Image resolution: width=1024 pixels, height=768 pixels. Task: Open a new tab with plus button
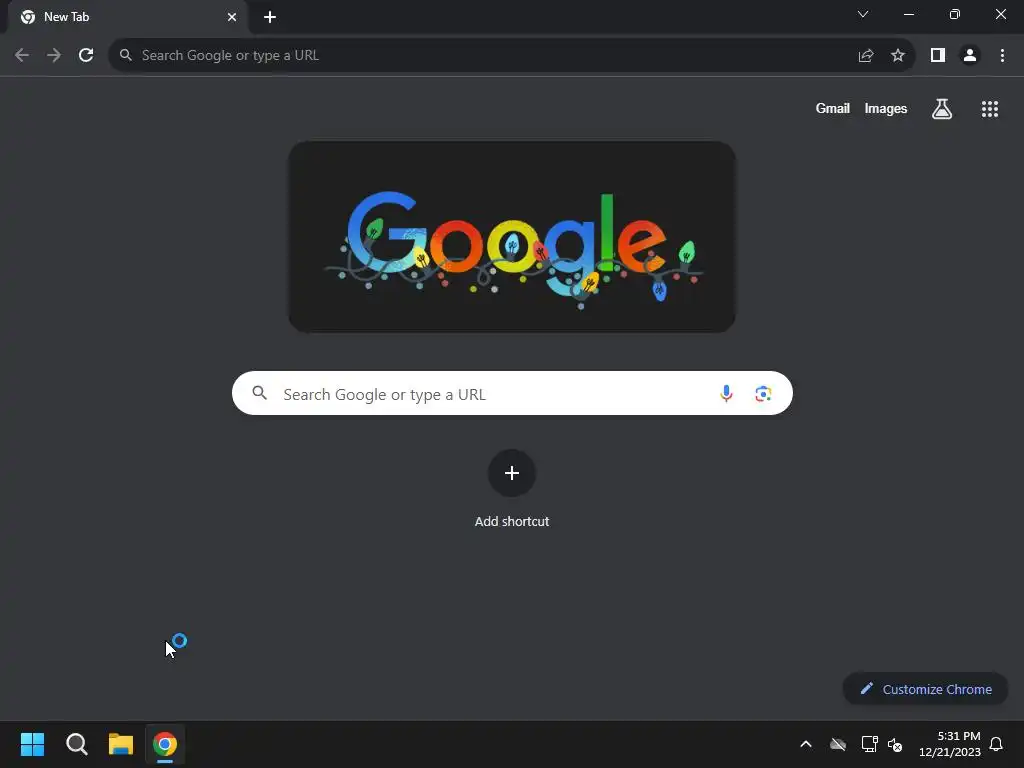coord(270,17)
